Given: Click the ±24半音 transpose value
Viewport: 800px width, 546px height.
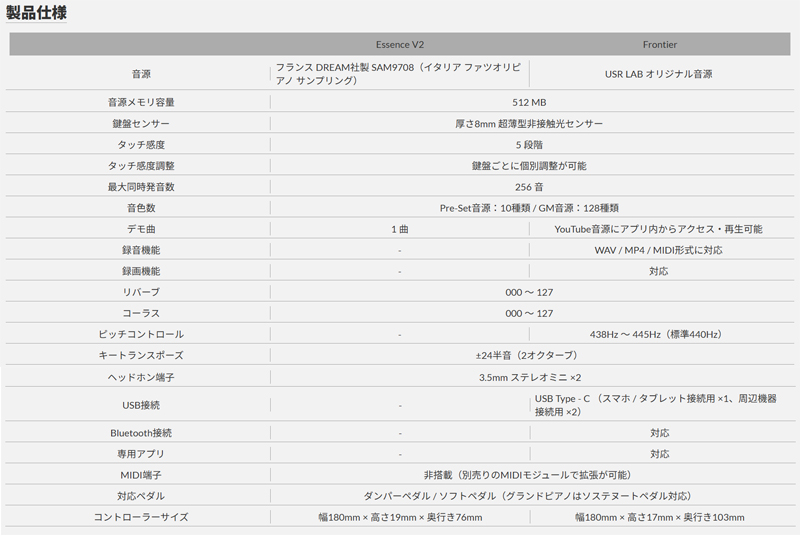Looking at the screenshot, I should (529, 355).
